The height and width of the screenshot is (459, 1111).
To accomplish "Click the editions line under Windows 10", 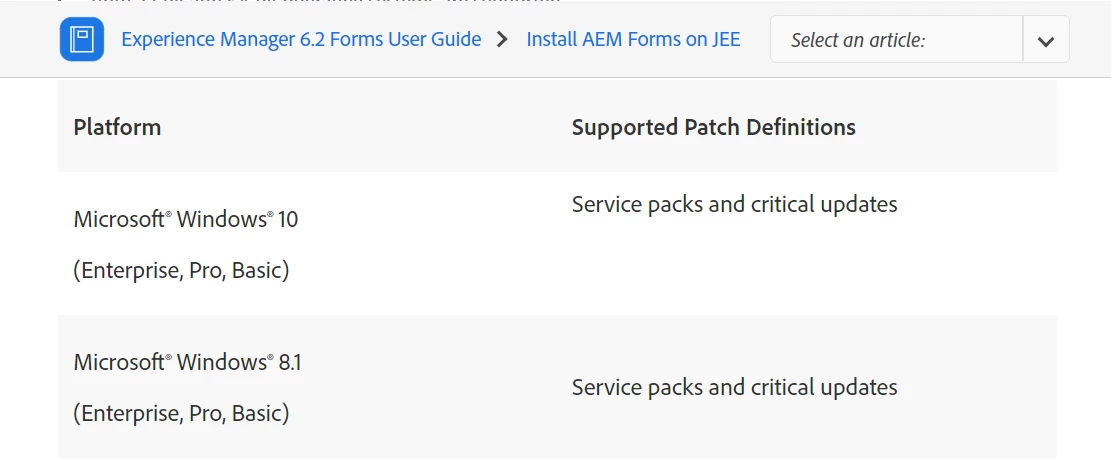I will (x=181, y=271).
